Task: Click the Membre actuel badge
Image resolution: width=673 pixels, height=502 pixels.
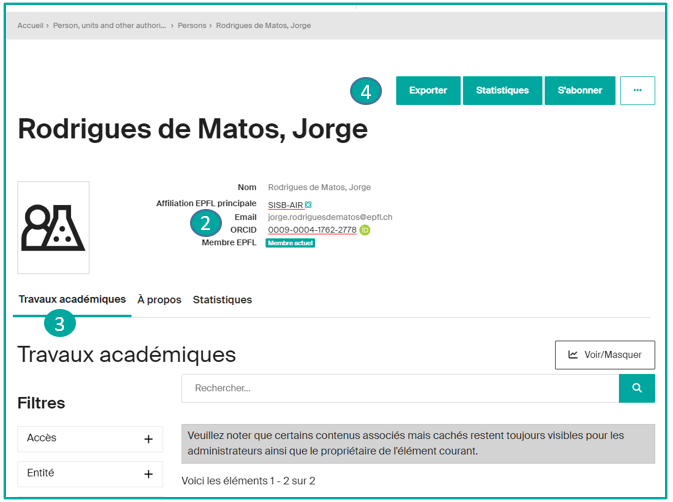Action: 290,243
